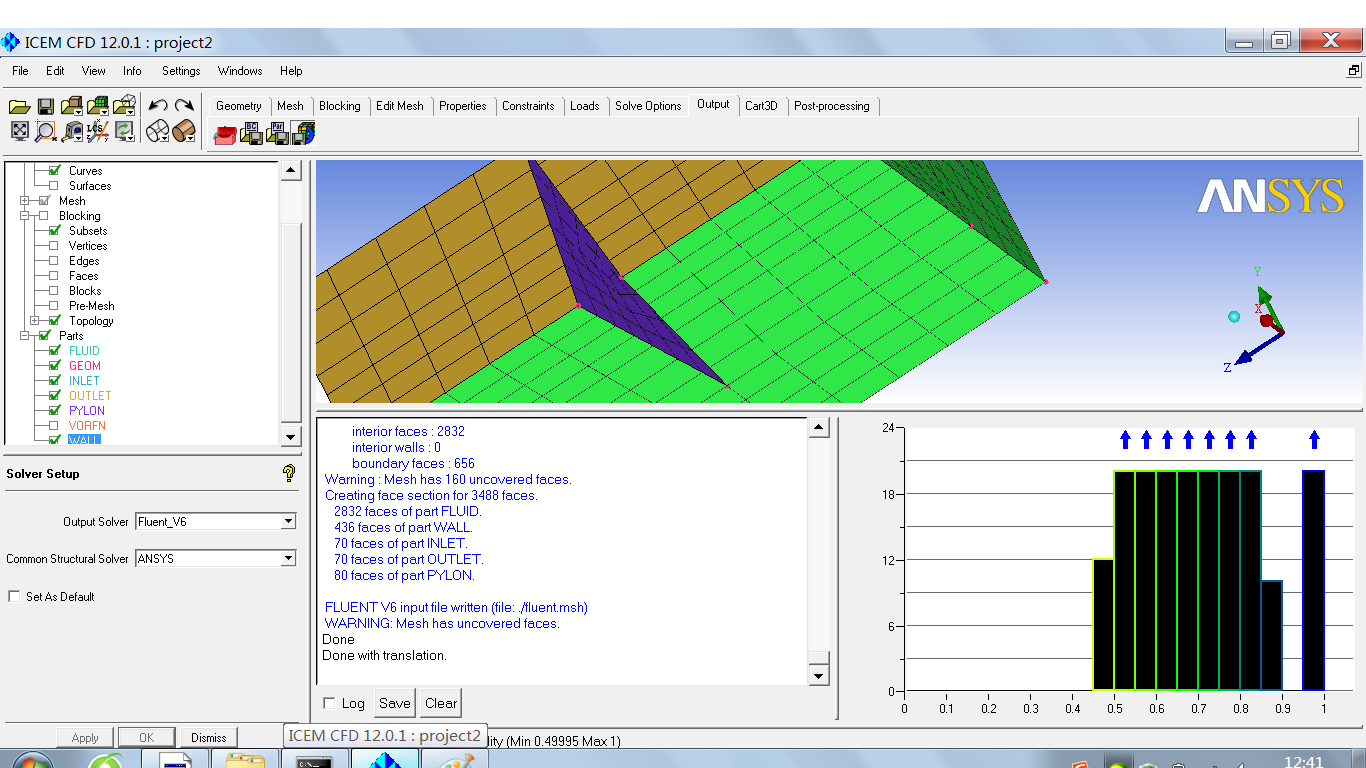
Task: Activate the Zoom Box magnifier tool
Action: (45, 131)
